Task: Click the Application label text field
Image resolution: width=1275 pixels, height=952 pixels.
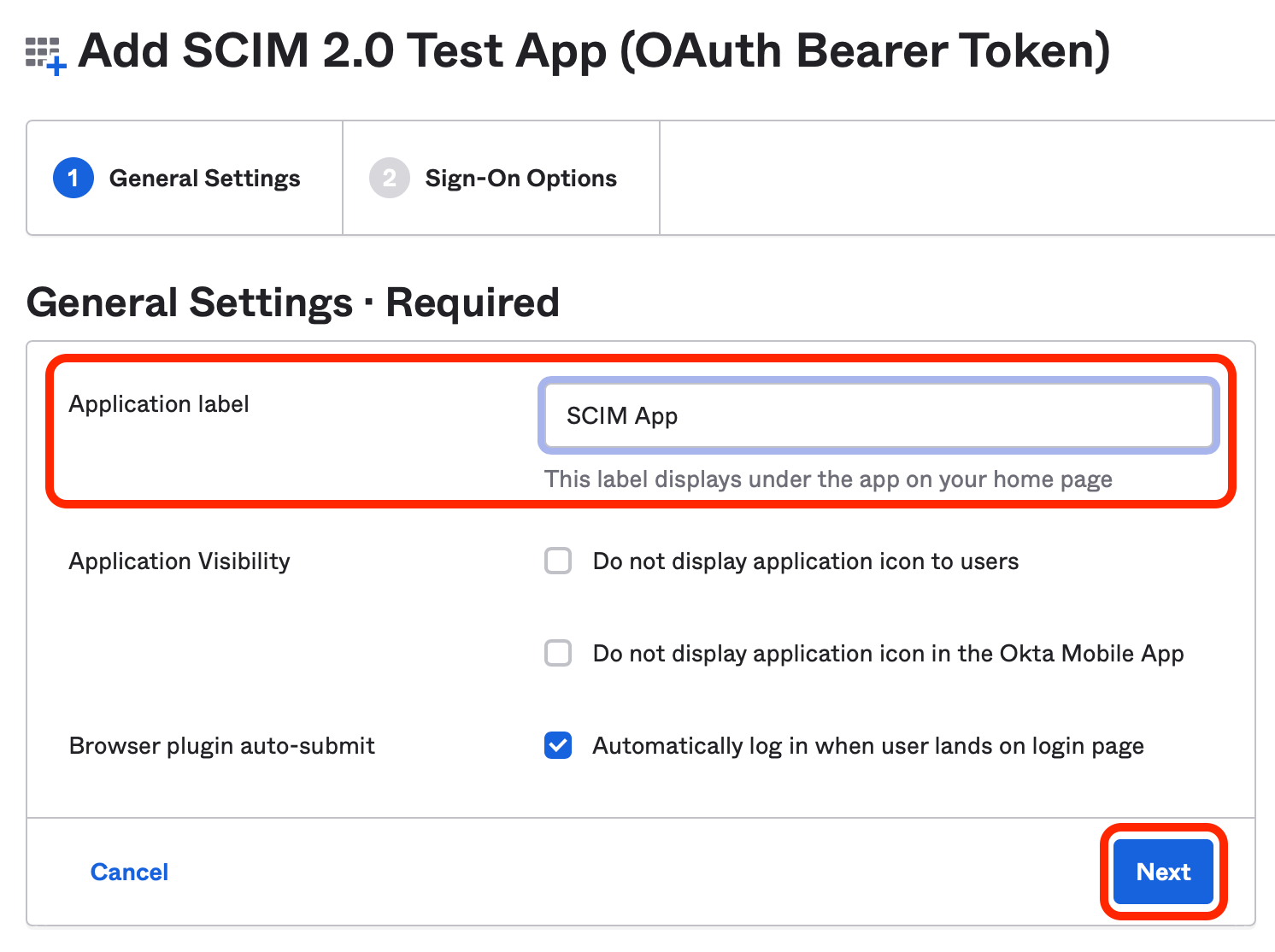Action: [x=878, y=415]
